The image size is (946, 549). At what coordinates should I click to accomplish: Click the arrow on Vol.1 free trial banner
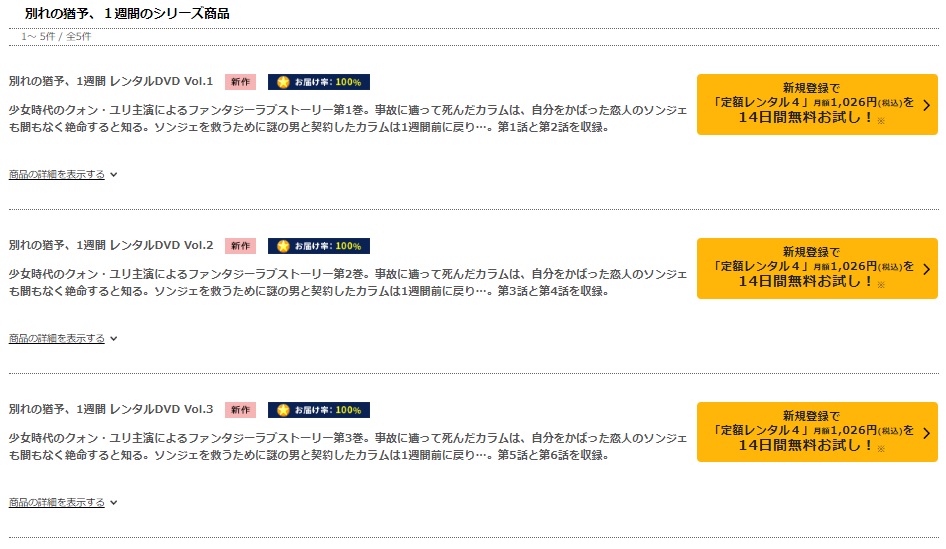click(x=927, y=105)
